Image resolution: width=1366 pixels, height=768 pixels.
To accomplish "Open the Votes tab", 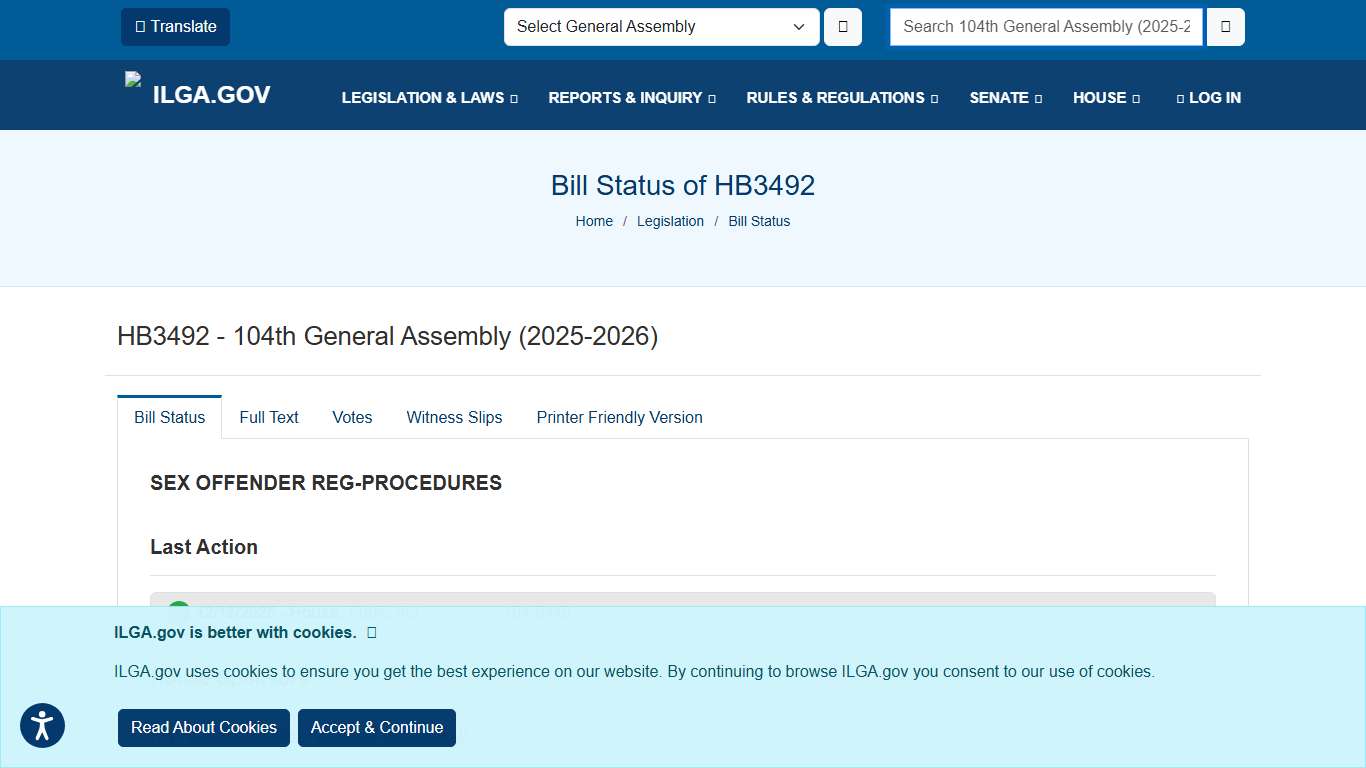I will (352, 417).
